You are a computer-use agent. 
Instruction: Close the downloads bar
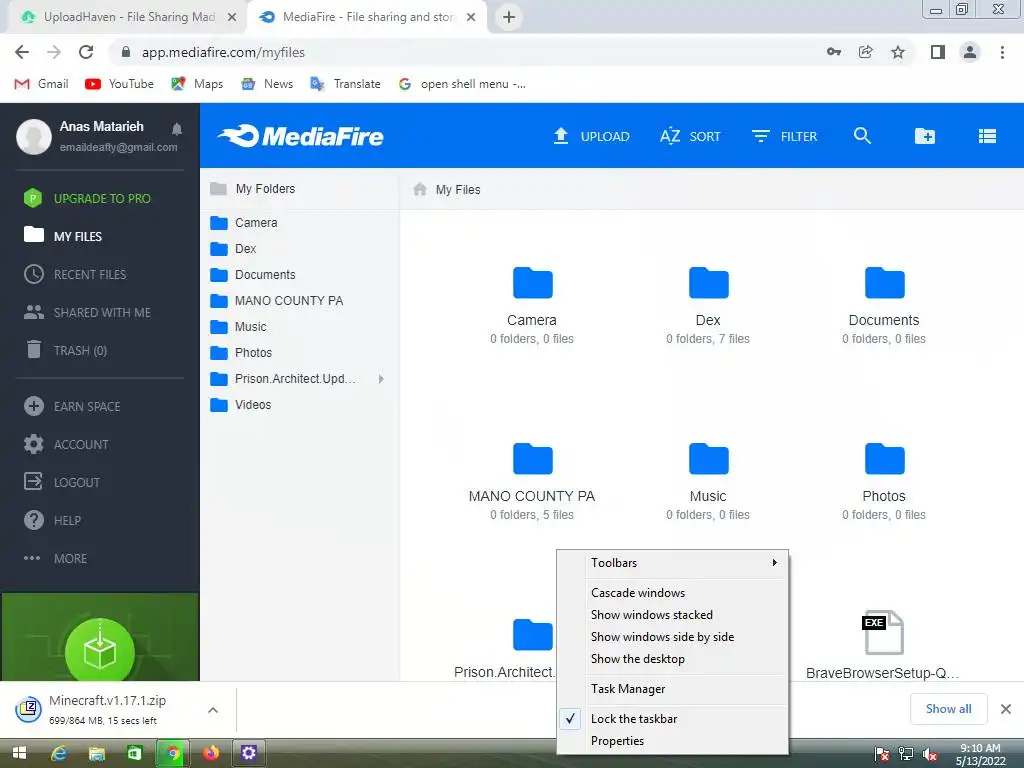(x=1006, y=709)
